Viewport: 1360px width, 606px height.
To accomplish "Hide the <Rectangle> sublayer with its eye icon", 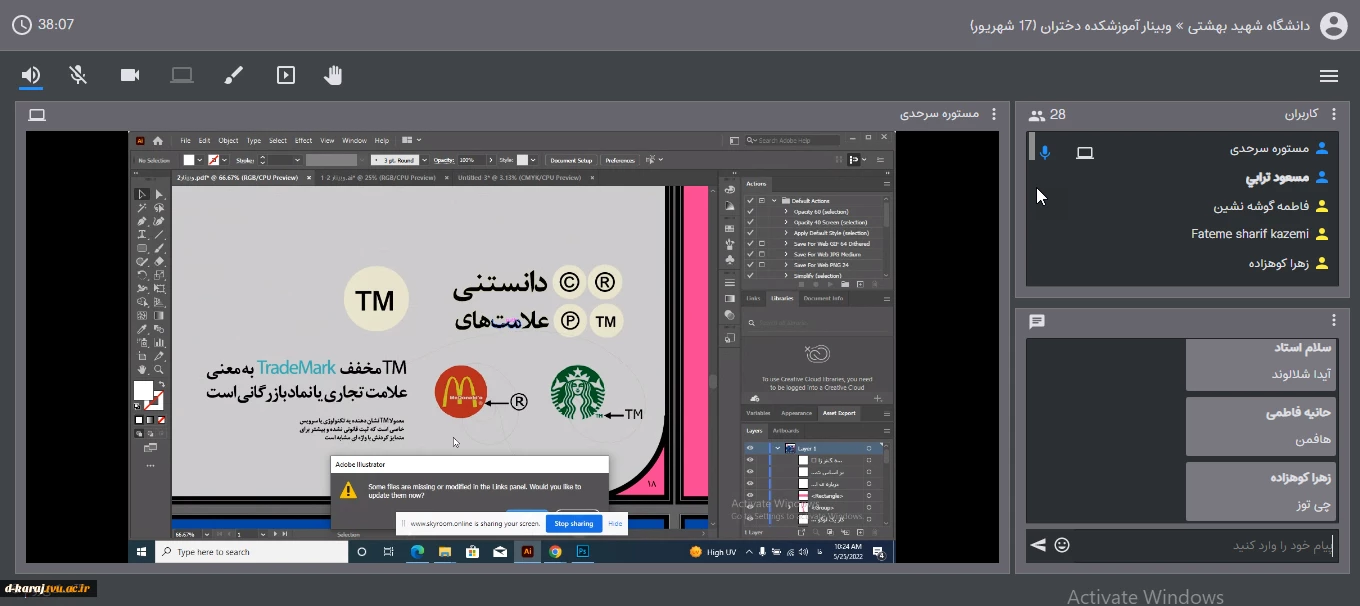I will click(x=750, y=496).
